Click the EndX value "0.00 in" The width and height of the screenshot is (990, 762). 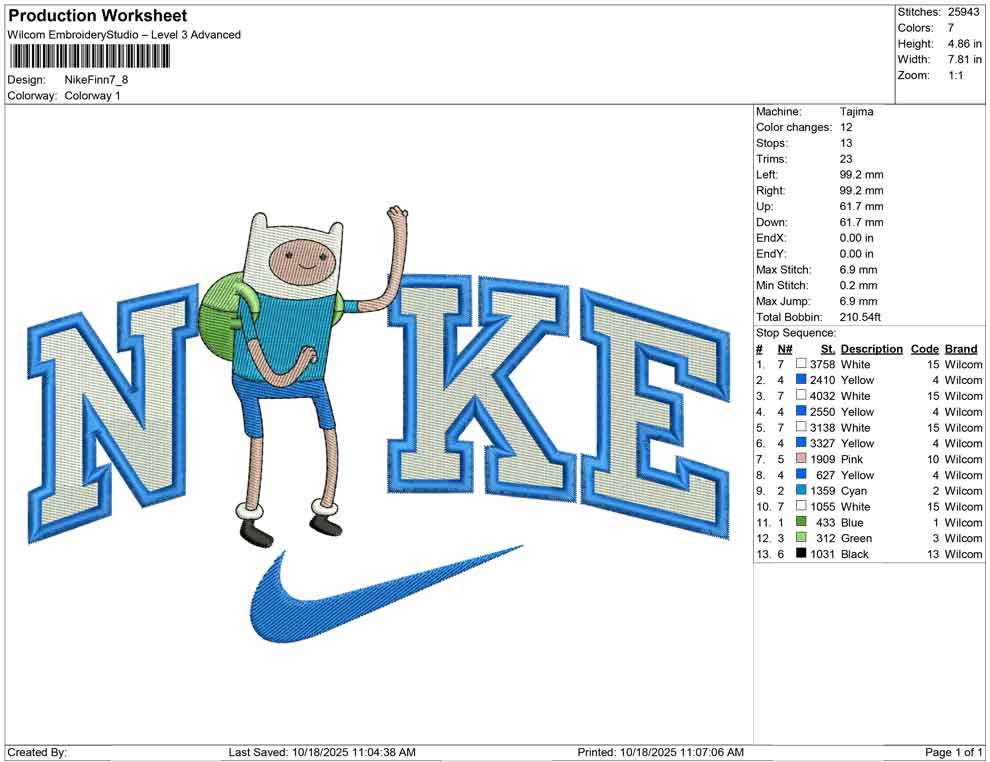(857, 237)
